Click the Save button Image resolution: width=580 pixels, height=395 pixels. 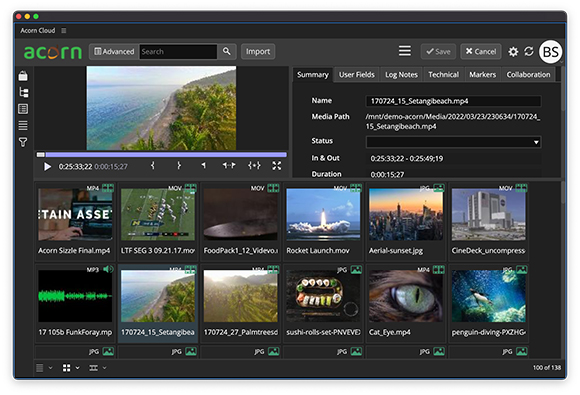tap(438, 51)
